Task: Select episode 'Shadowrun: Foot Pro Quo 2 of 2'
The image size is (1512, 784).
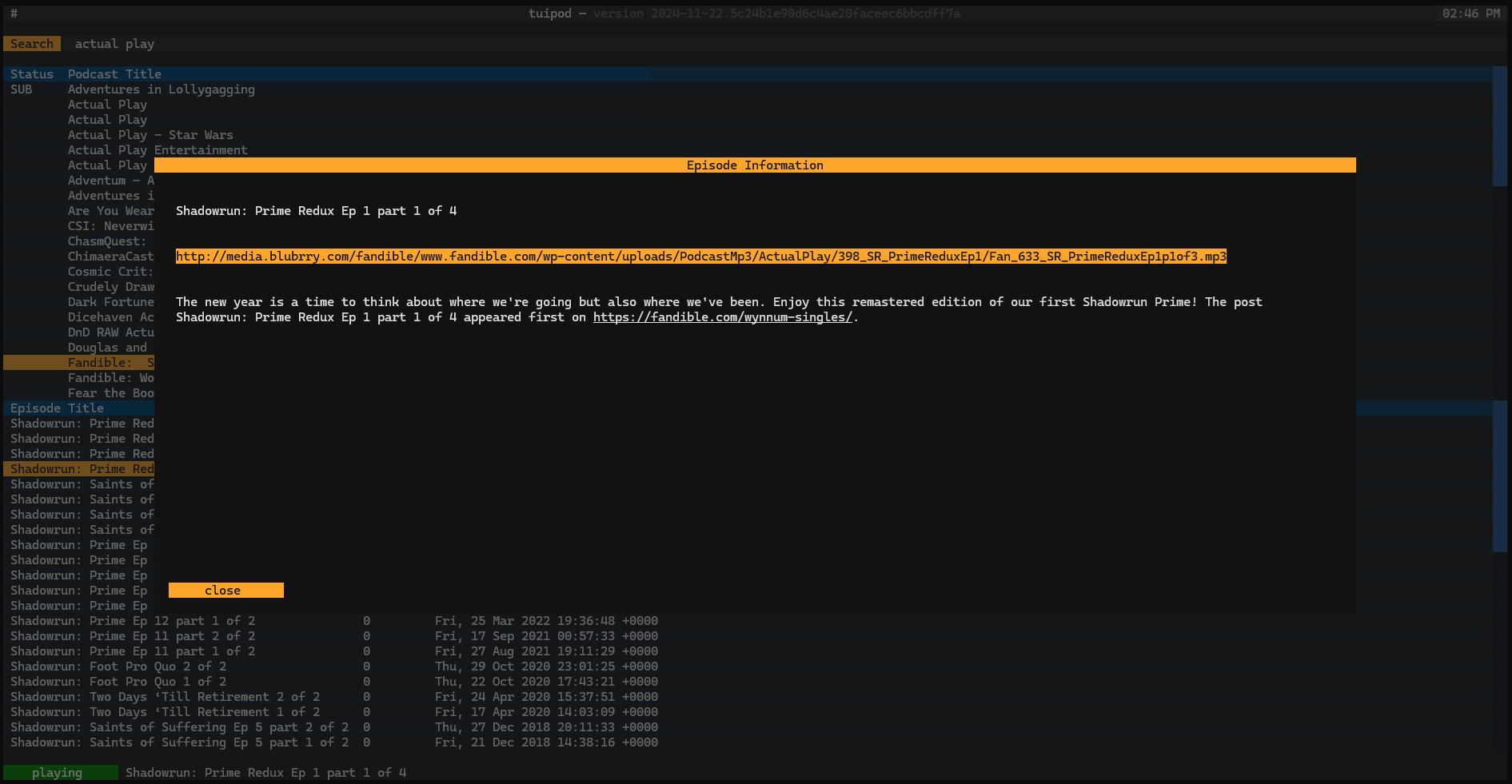Action: point(118,667)
